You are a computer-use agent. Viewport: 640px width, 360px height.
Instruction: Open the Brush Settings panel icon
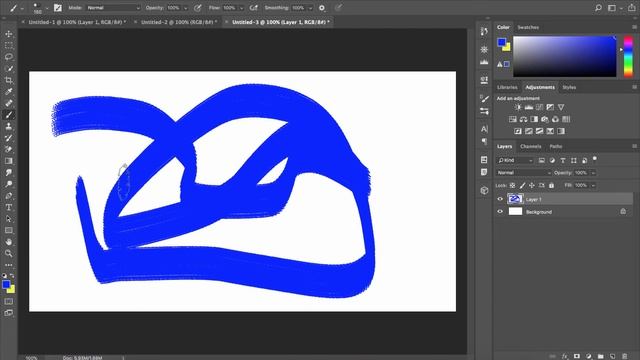(484, 98)
